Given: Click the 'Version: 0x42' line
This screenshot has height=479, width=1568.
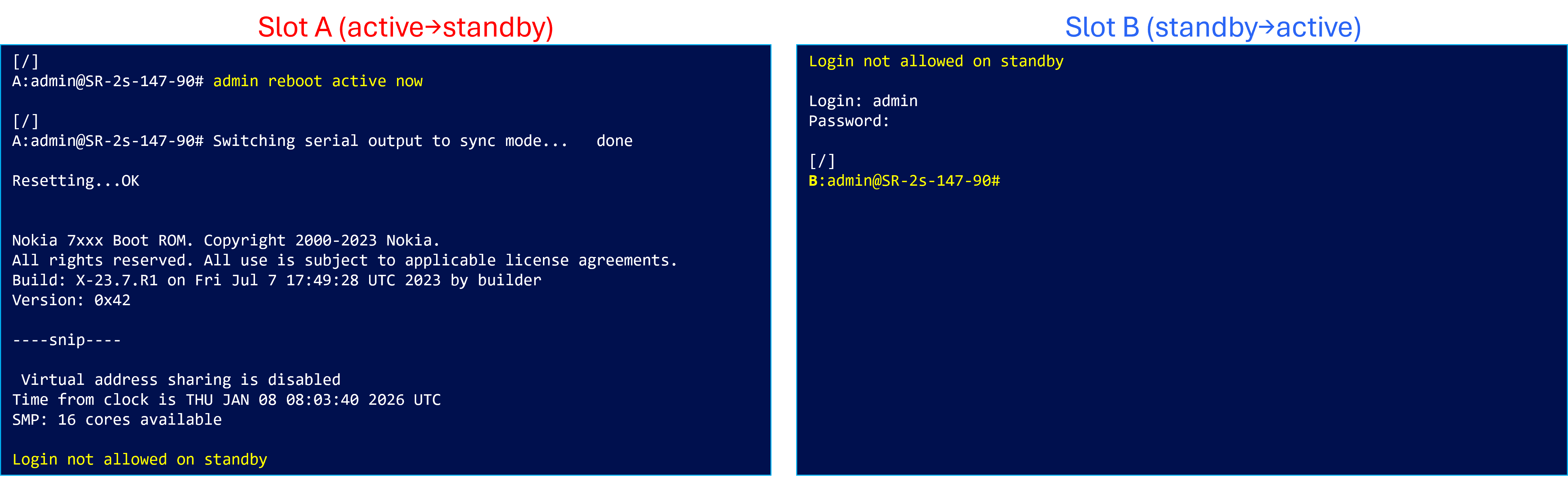Looking at the screenshot, I should [71, 300].
